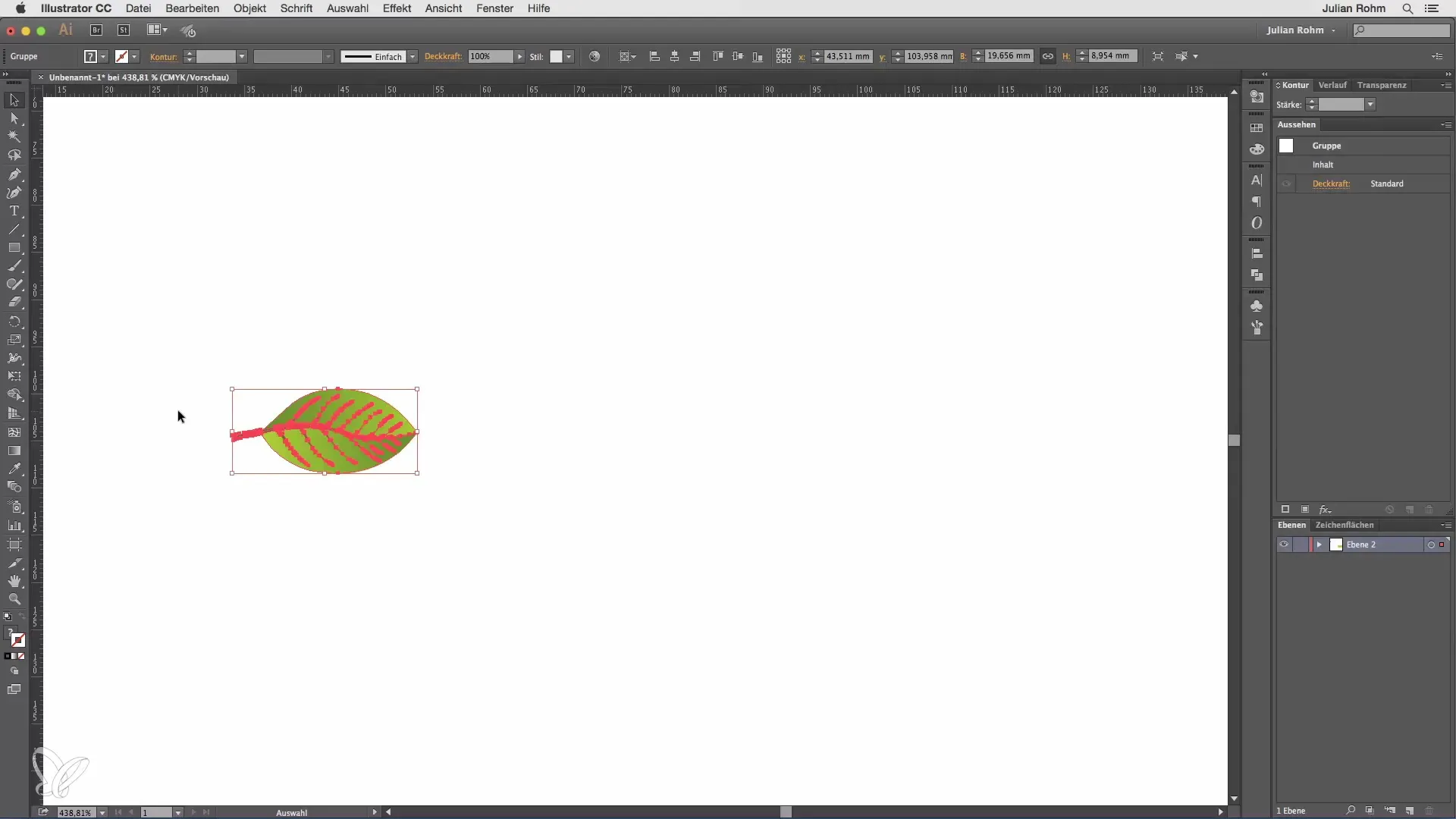This screenshot has width=1456, height=819.
Task: Select the Line Segment tool
Action: tap(14, 230)
